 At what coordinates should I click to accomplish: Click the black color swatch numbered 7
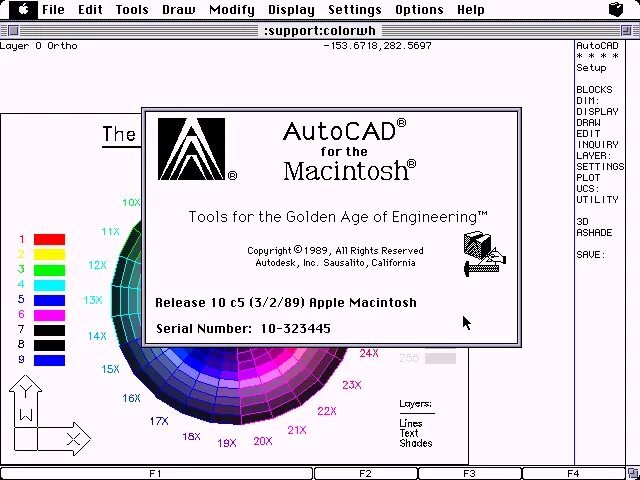click(49, 330)
